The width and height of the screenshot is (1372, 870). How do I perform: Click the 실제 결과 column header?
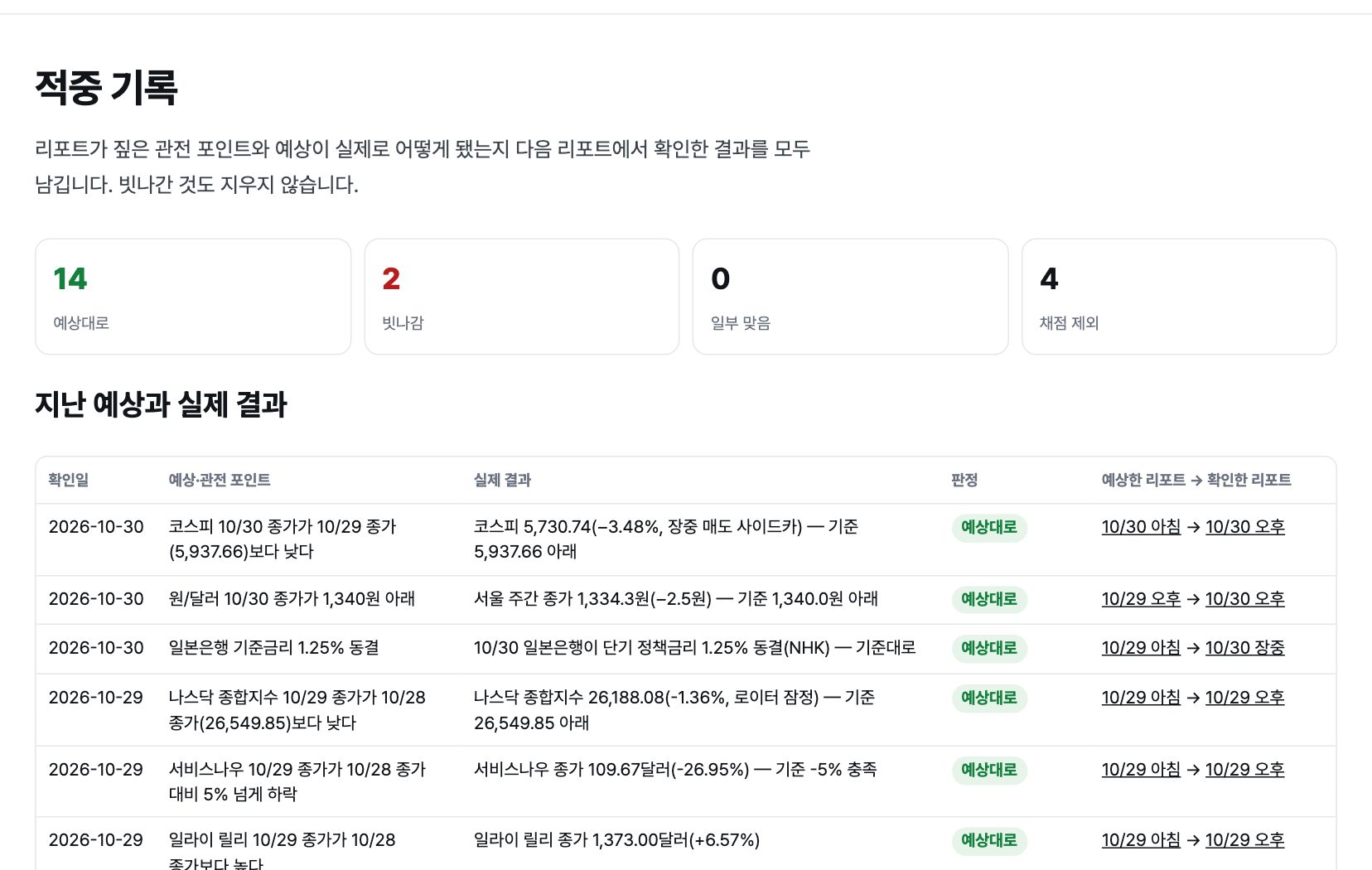502,480
